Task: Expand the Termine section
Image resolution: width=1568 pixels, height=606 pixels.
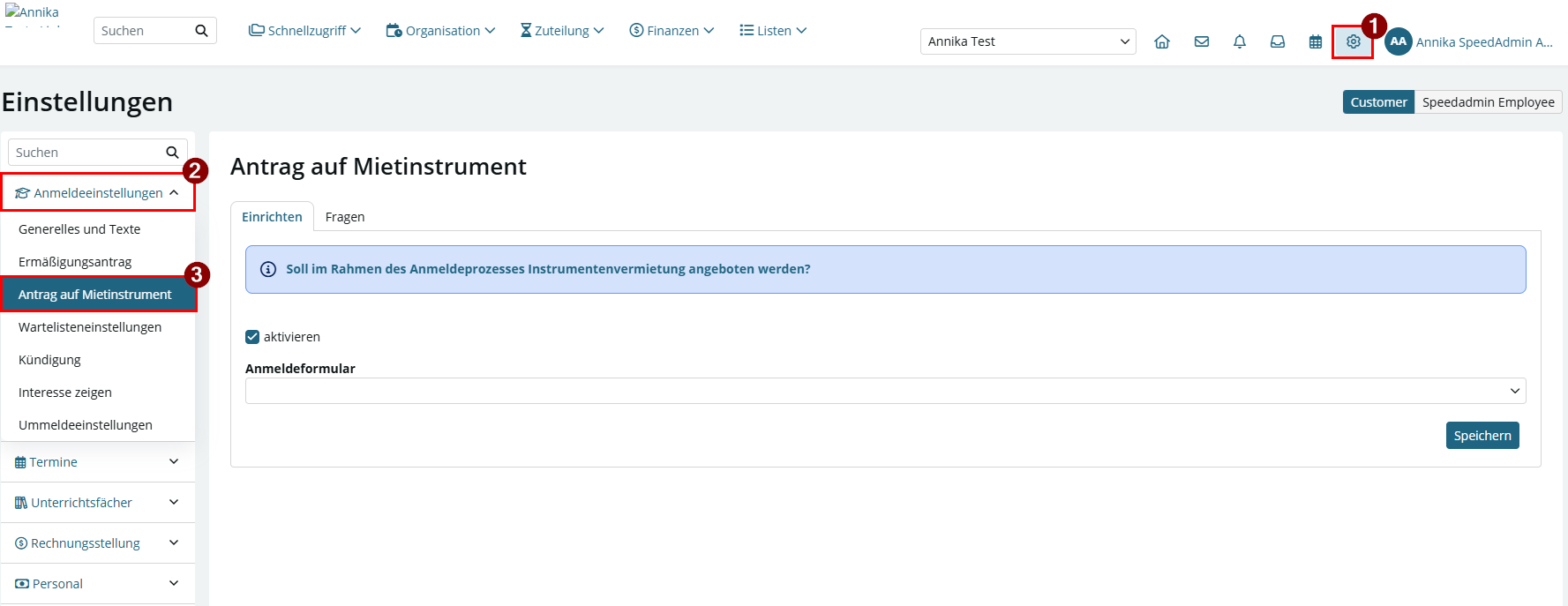Action: [97, 462]
